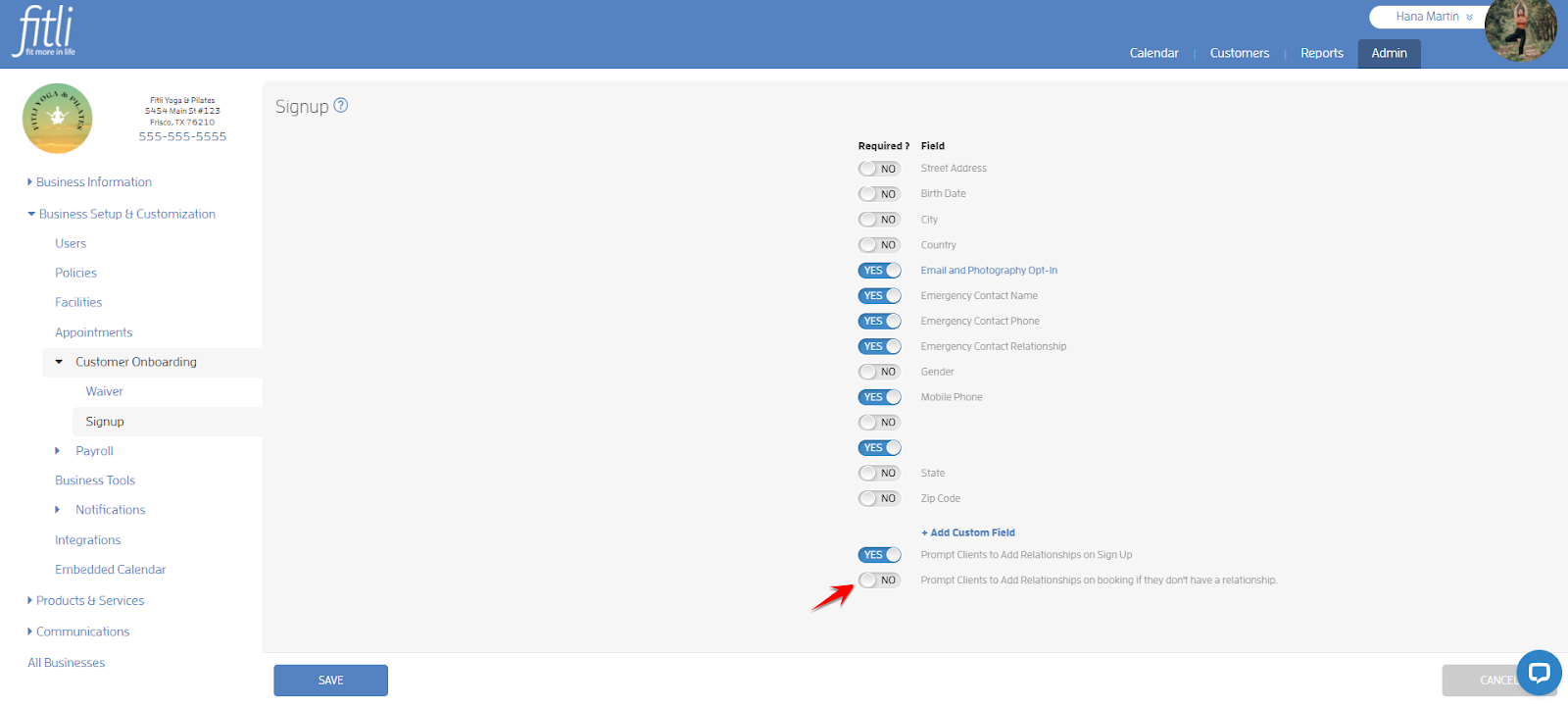Go to the Customers tab
The image size is (1568, 707).
coord(1239,53)
